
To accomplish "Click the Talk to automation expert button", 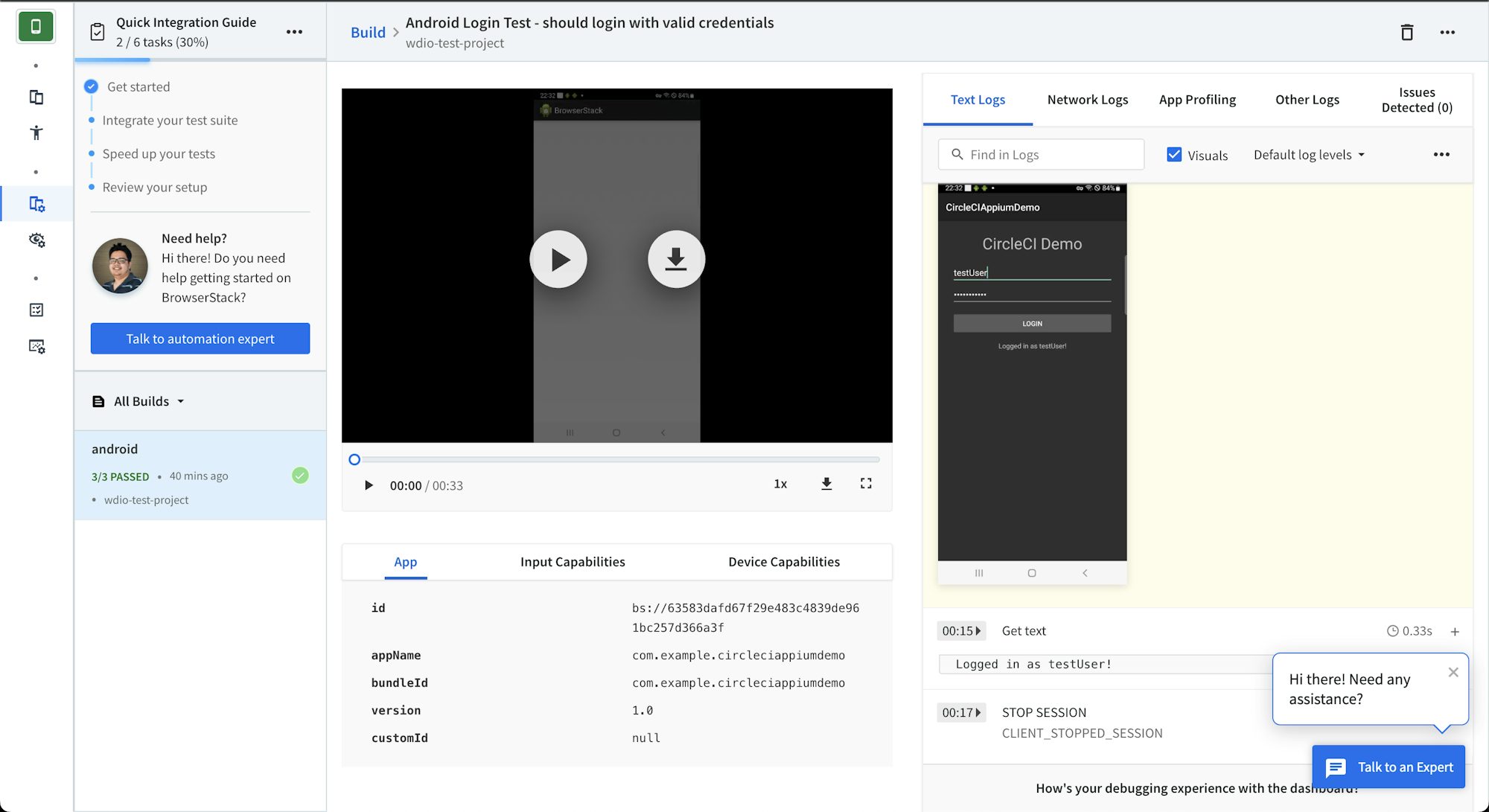I will point(200,339).
